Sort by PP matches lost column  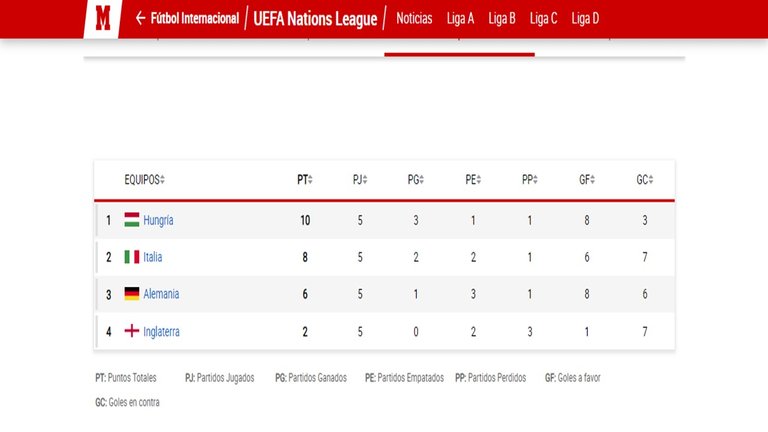(x=529, y=180)
